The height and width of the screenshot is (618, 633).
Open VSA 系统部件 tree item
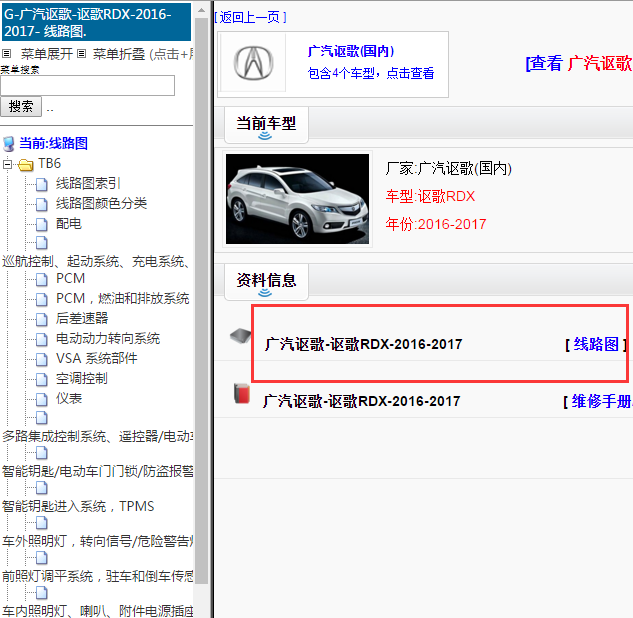coord(96,358)
